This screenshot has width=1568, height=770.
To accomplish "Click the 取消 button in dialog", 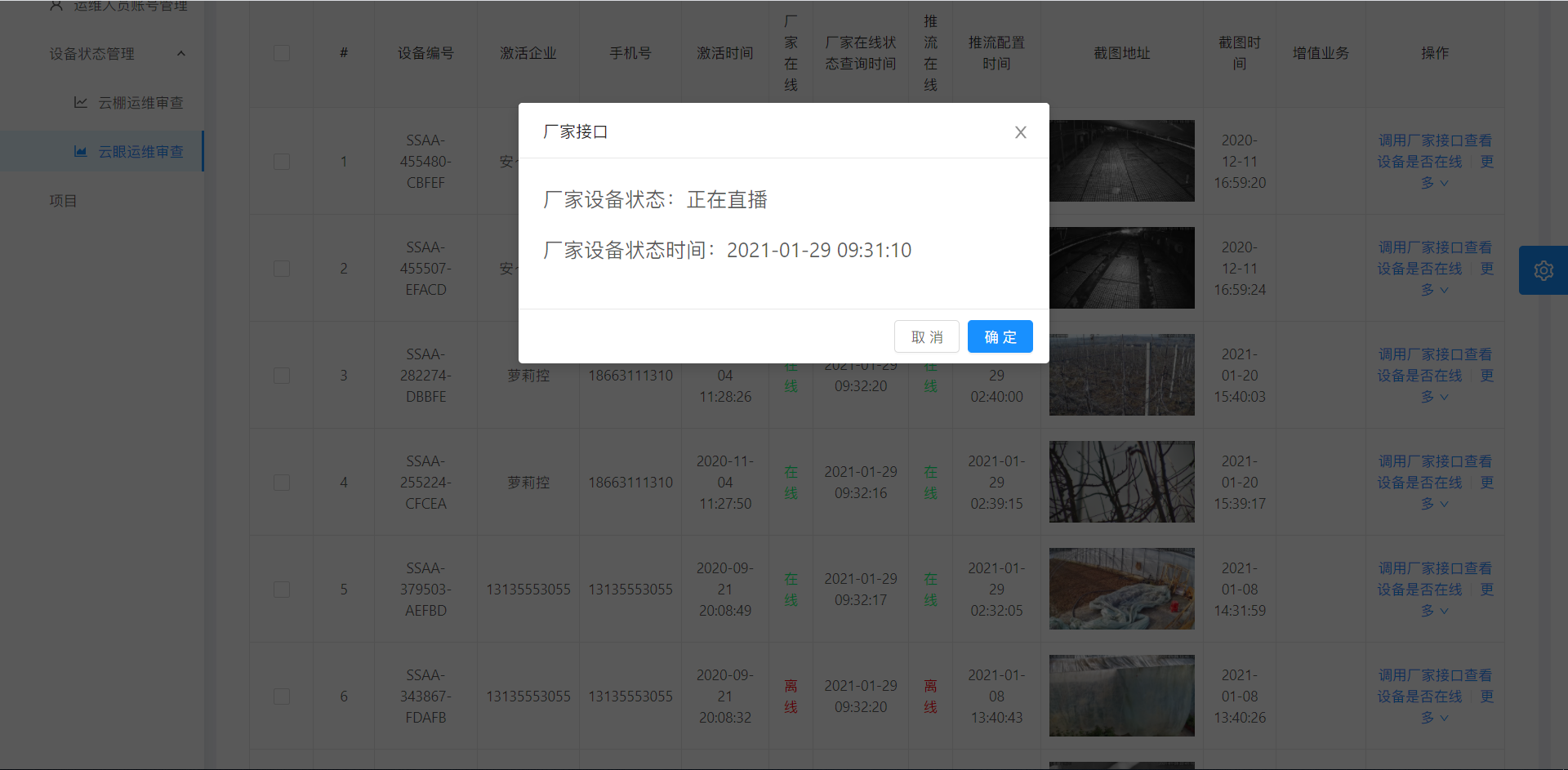I will coord(927,336).
